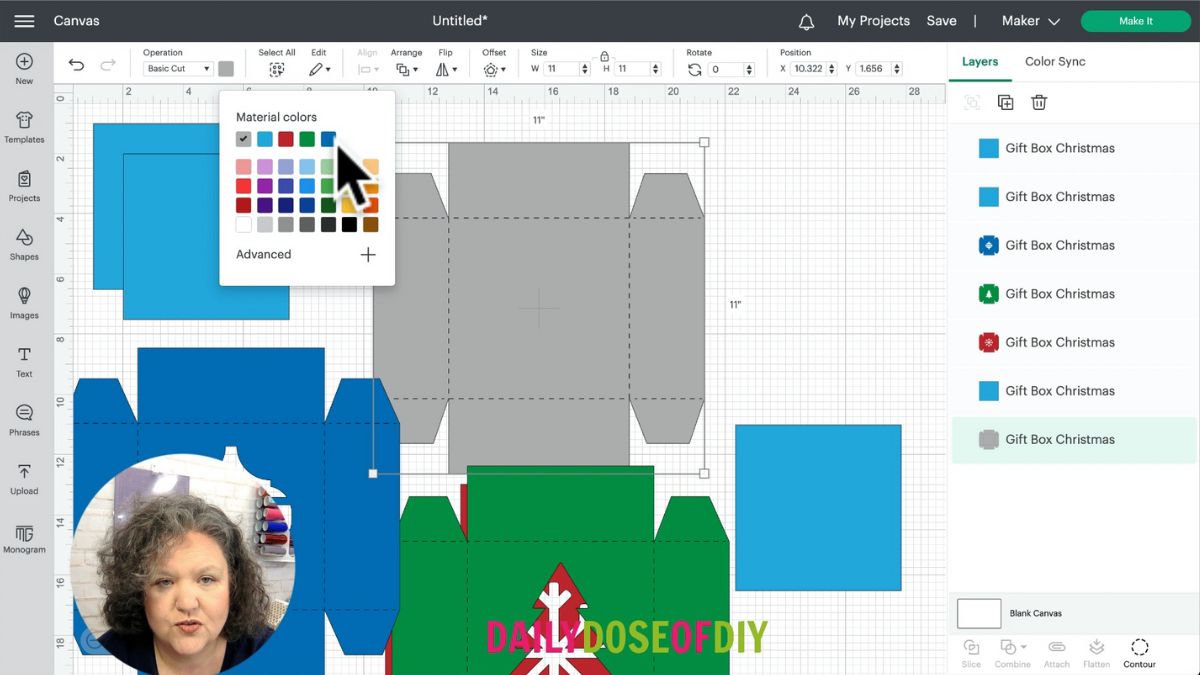1200x675 pixels.
Task: Open the Basic Cut operation dropdown
Action: [x=178, y=69]
